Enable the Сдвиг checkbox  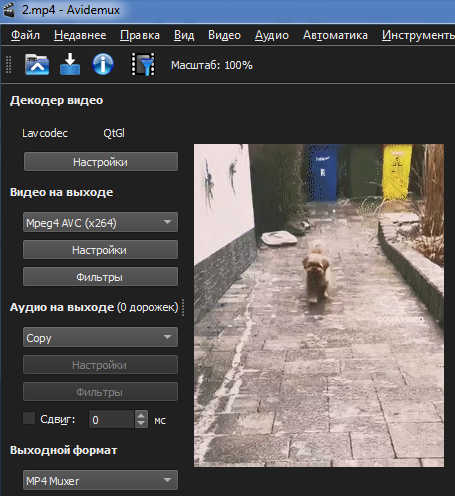click(29, 418)
